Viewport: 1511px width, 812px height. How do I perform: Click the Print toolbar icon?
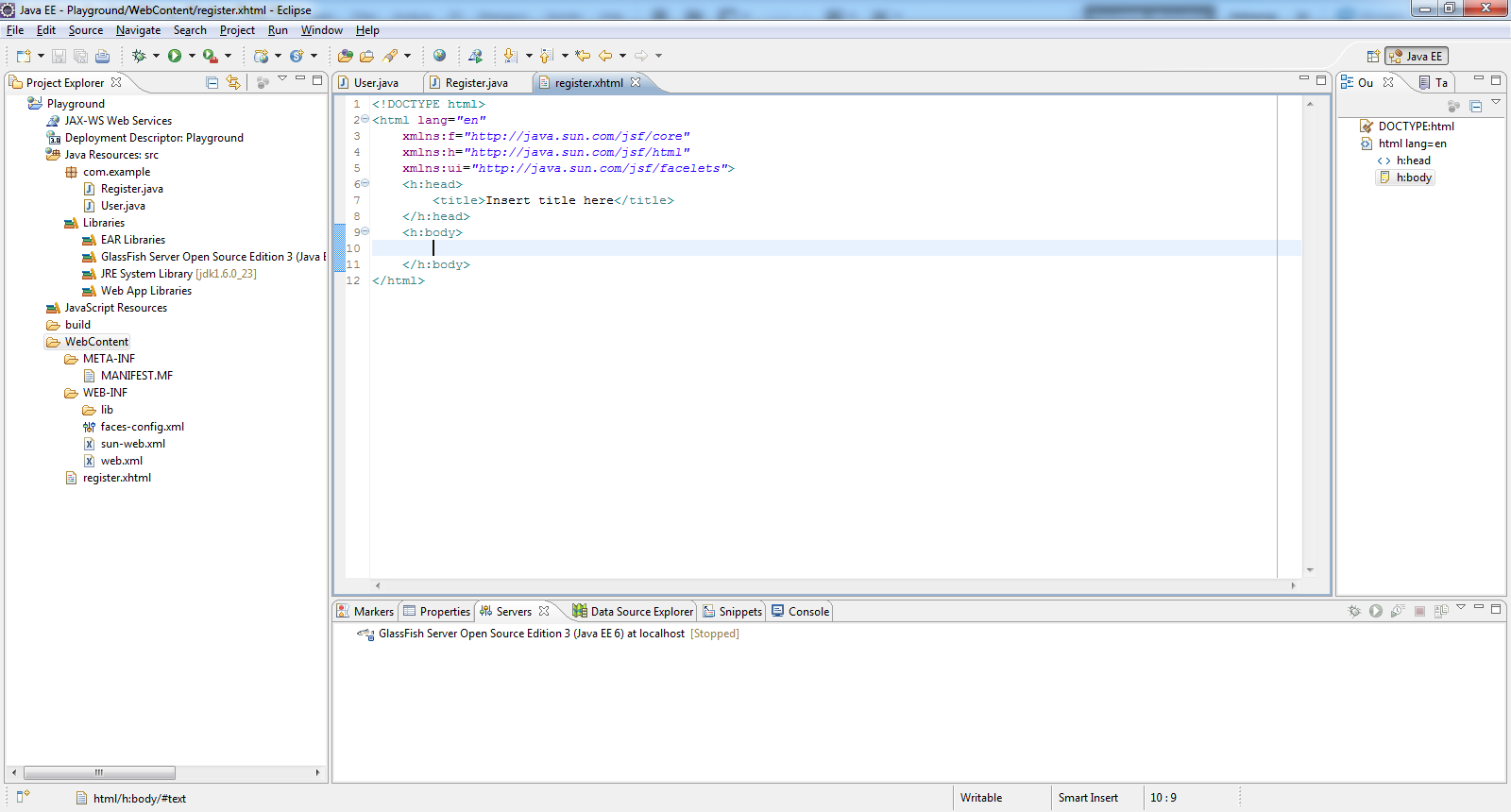pyautogui.click(x=102, y=56)
